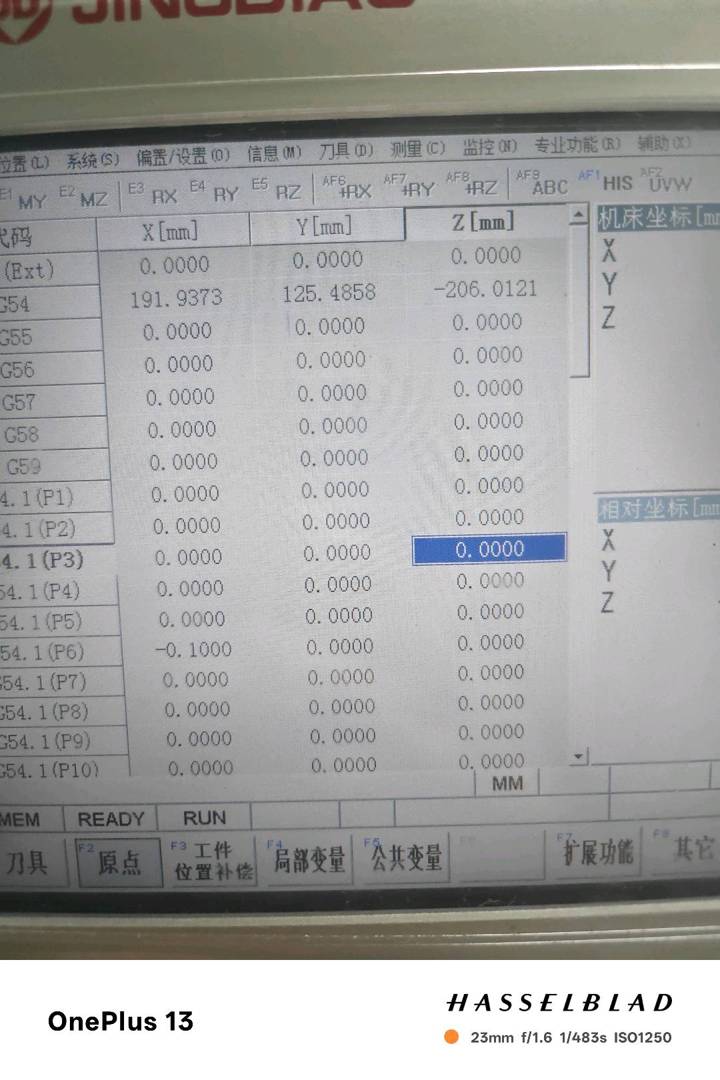720x1080 pixels.
Task: Select the MZ toolbar button
Action: click(83, 198)
